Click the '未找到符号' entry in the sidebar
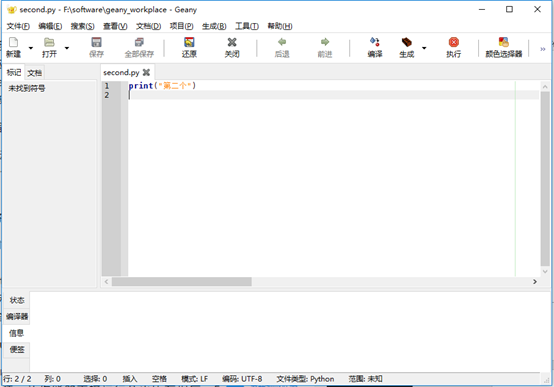Viewport: 554px width, 387px height. coord(27,88)
